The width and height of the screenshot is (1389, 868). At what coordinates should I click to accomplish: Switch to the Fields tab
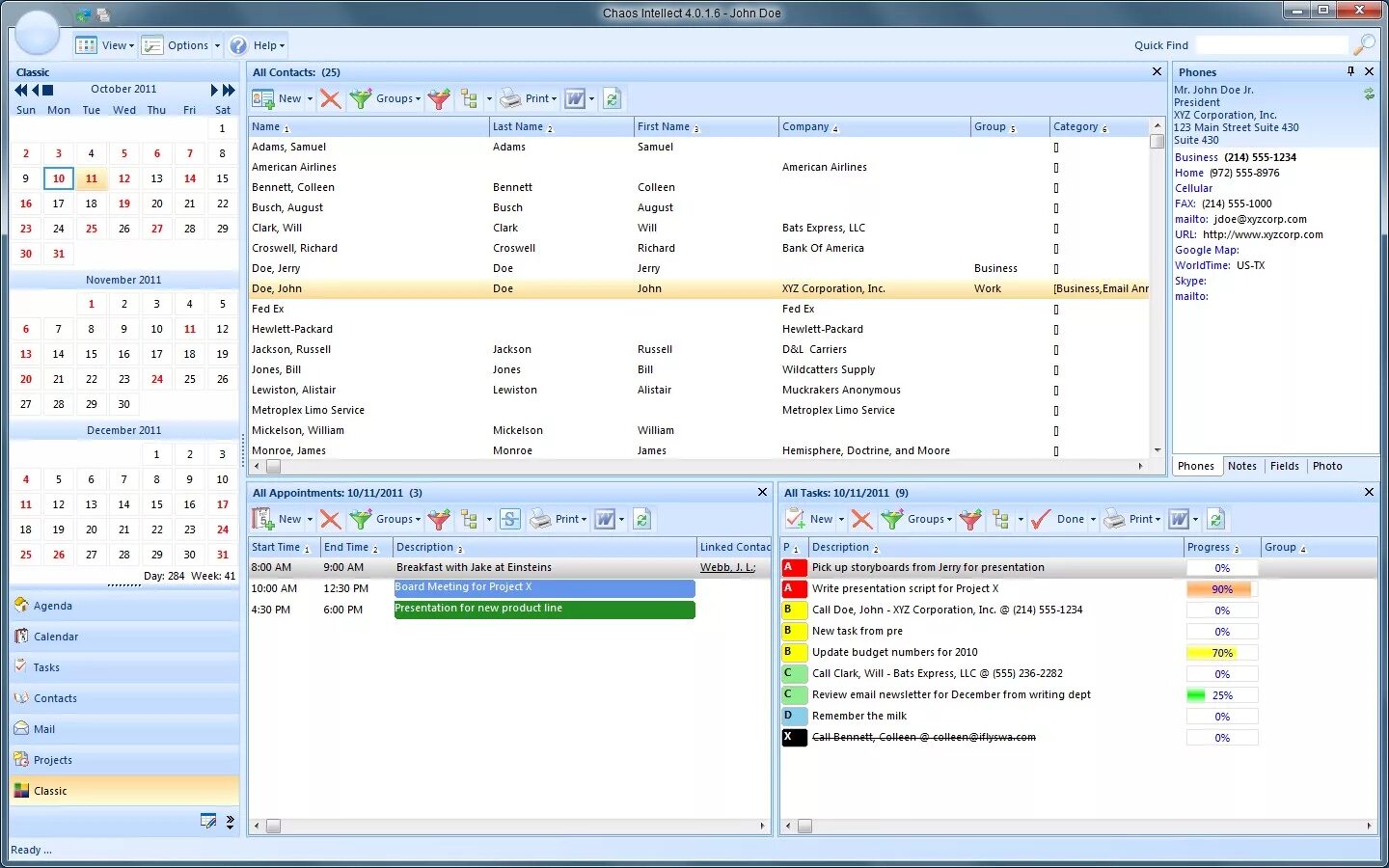click(x=1285, y=466)
